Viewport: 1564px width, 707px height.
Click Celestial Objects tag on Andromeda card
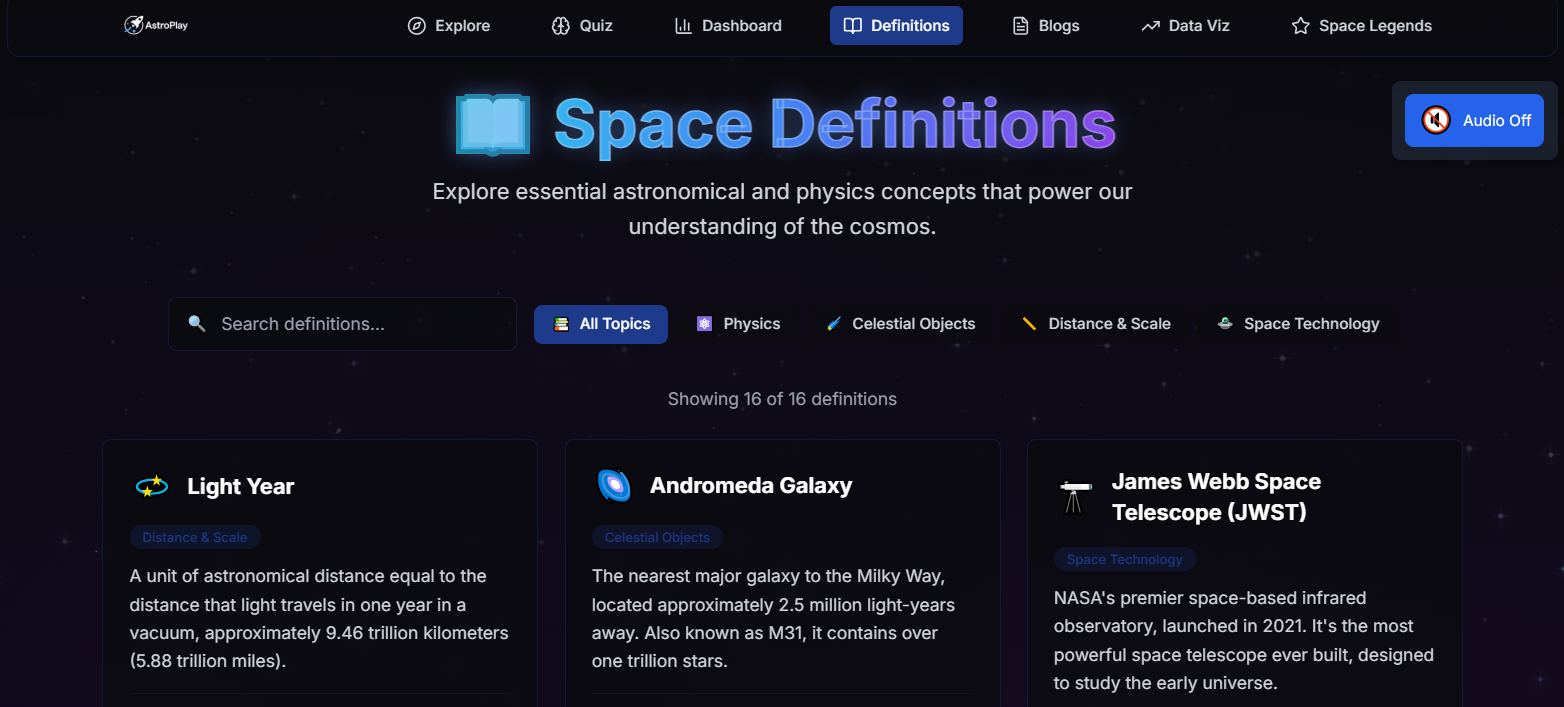point(657,537)
